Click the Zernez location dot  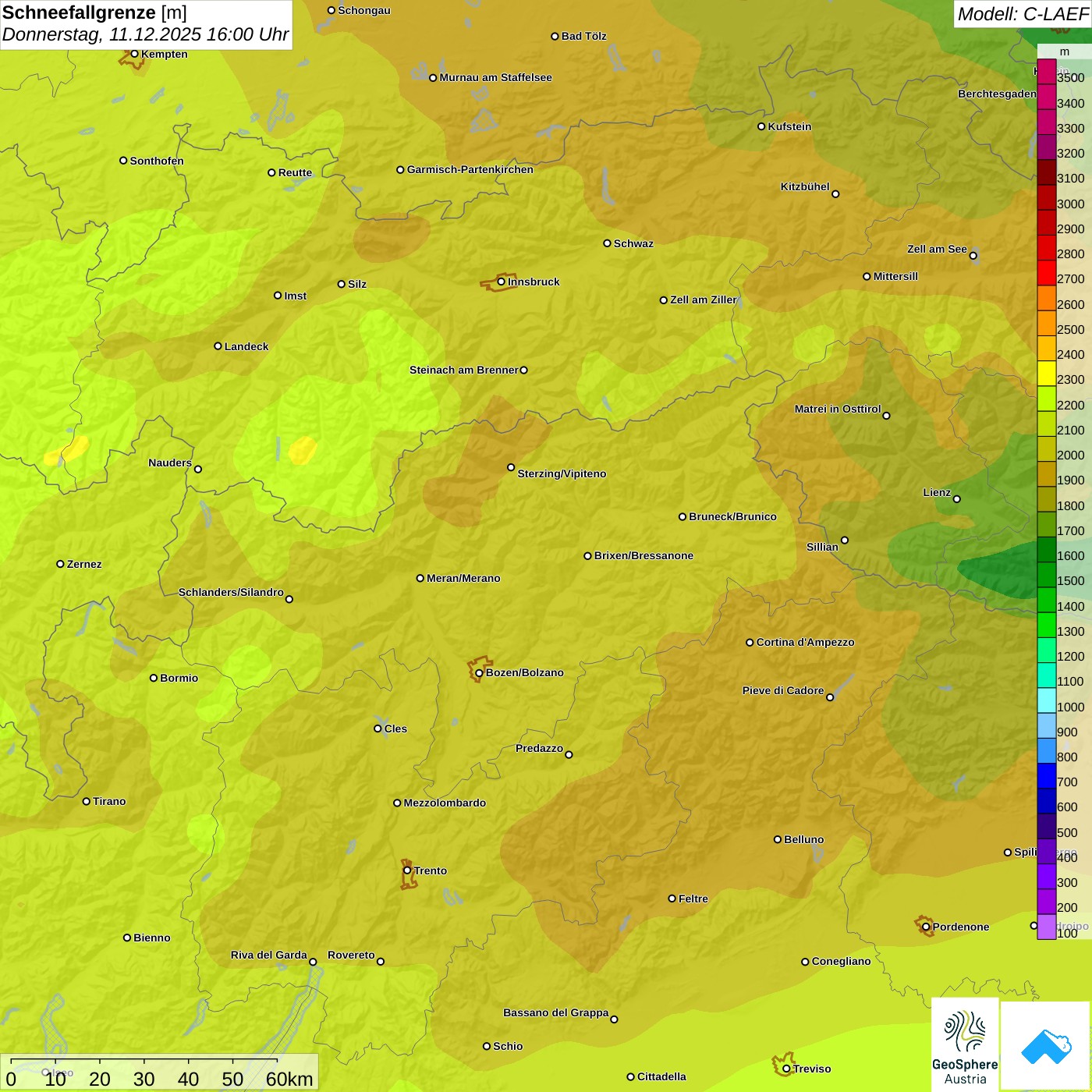pos(60,564)
